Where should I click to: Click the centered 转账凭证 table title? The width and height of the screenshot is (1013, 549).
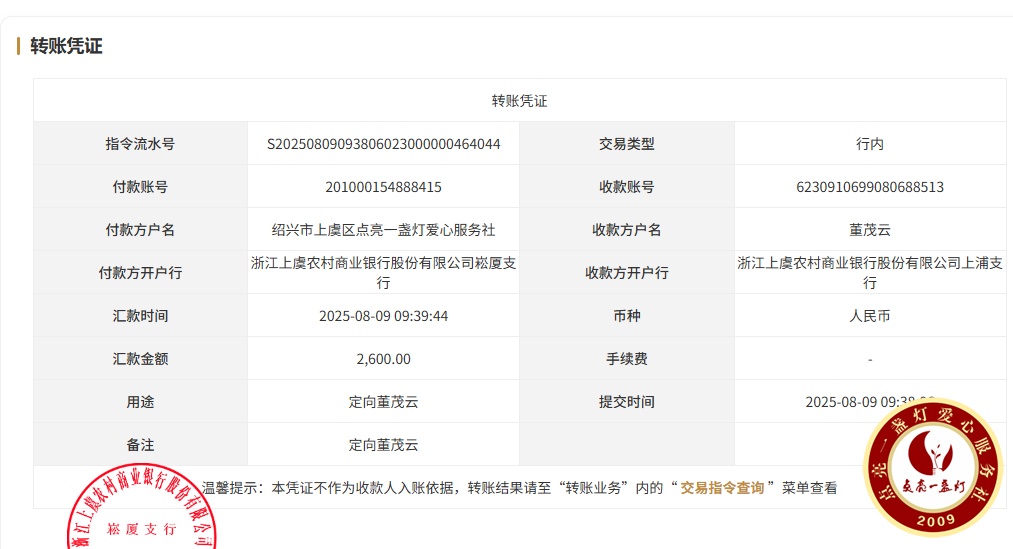(519, 101)
